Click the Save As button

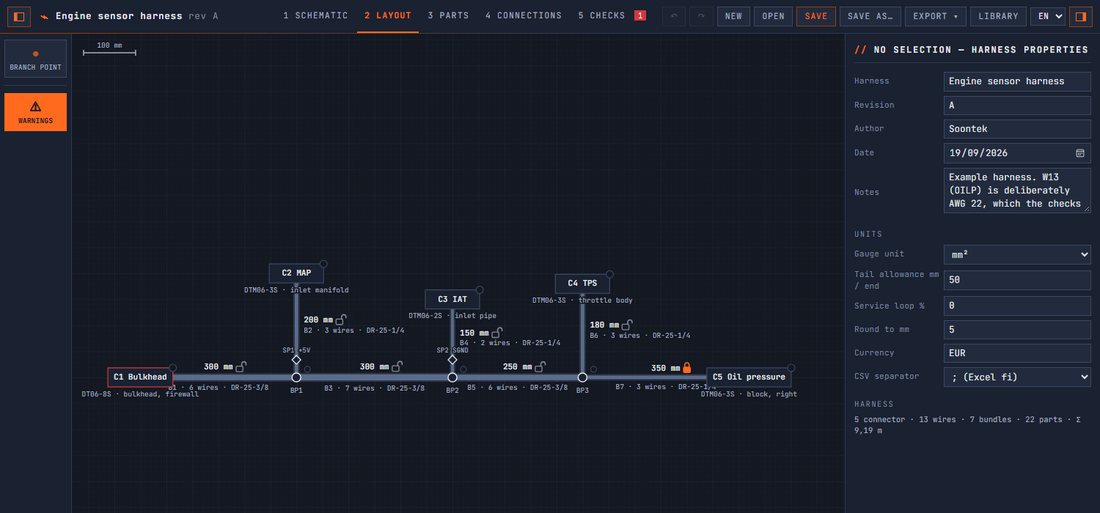(870, 16)
